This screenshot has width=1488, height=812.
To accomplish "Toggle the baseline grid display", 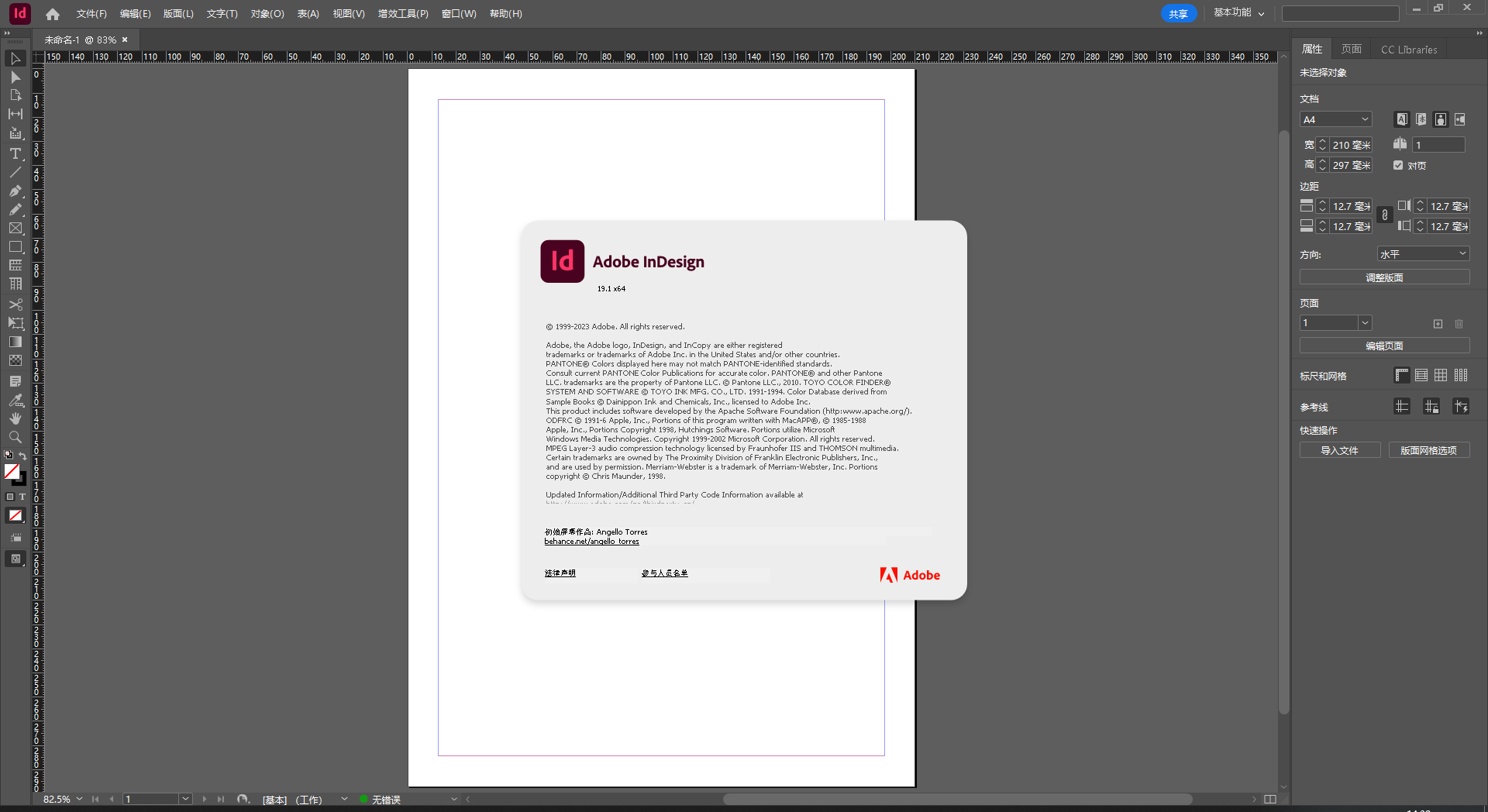I will [x=1421, y=376].
